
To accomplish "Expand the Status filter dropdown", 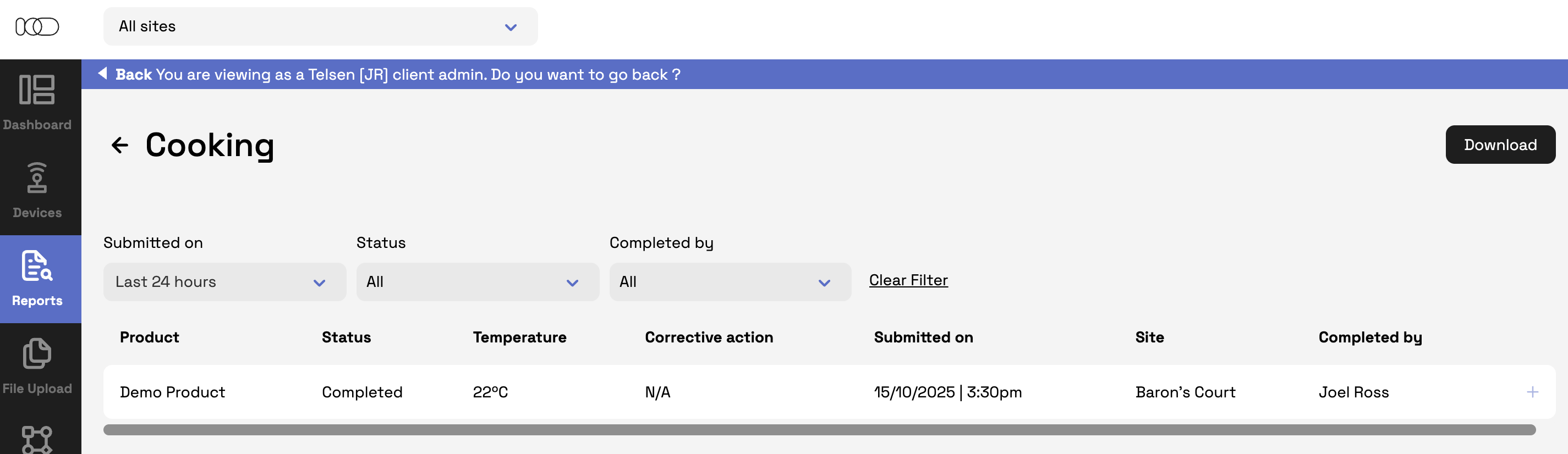I will 477,282.
